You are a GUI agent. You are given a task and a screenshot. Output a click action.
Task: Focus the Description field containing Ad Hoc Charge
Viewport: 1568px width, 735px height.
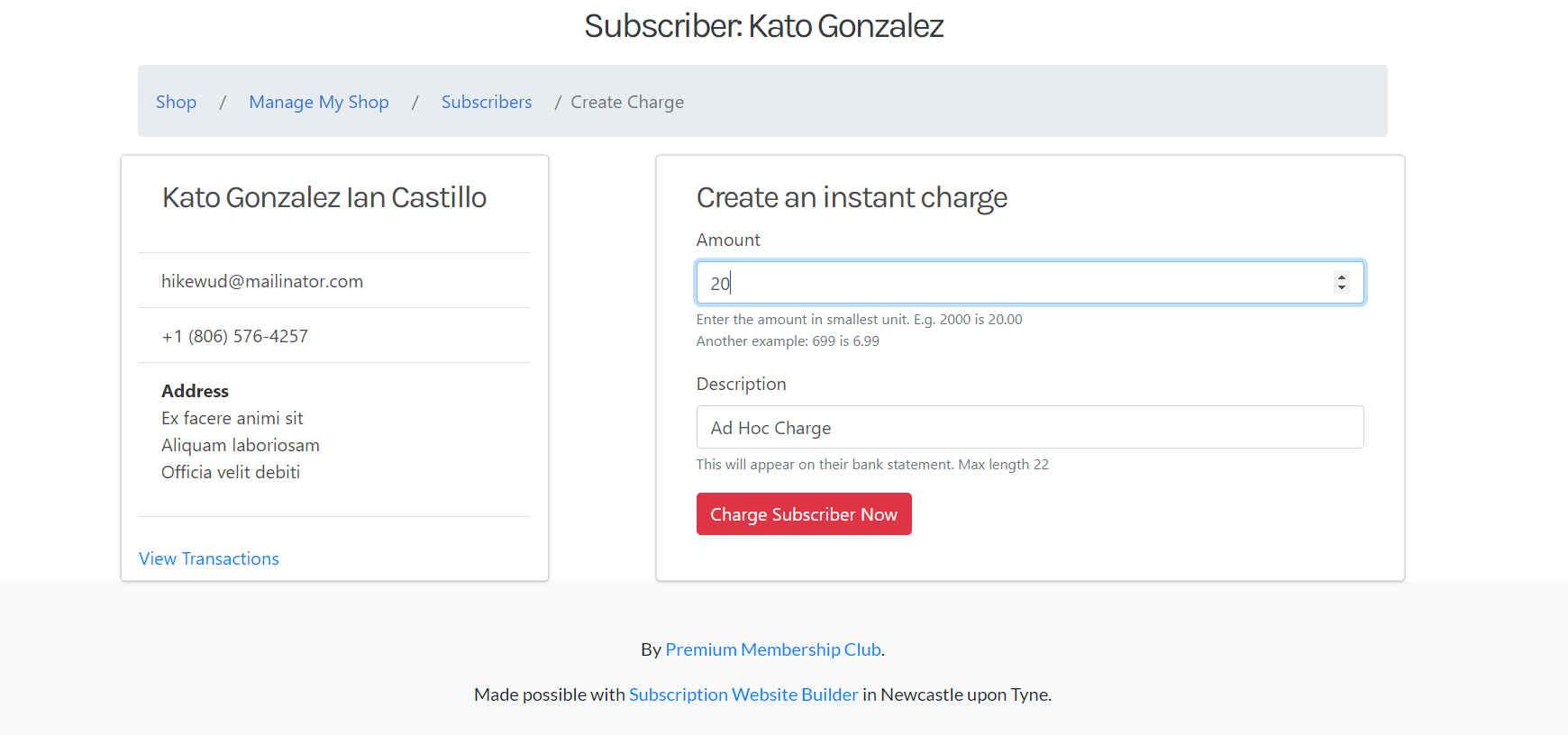(1030, 427)
